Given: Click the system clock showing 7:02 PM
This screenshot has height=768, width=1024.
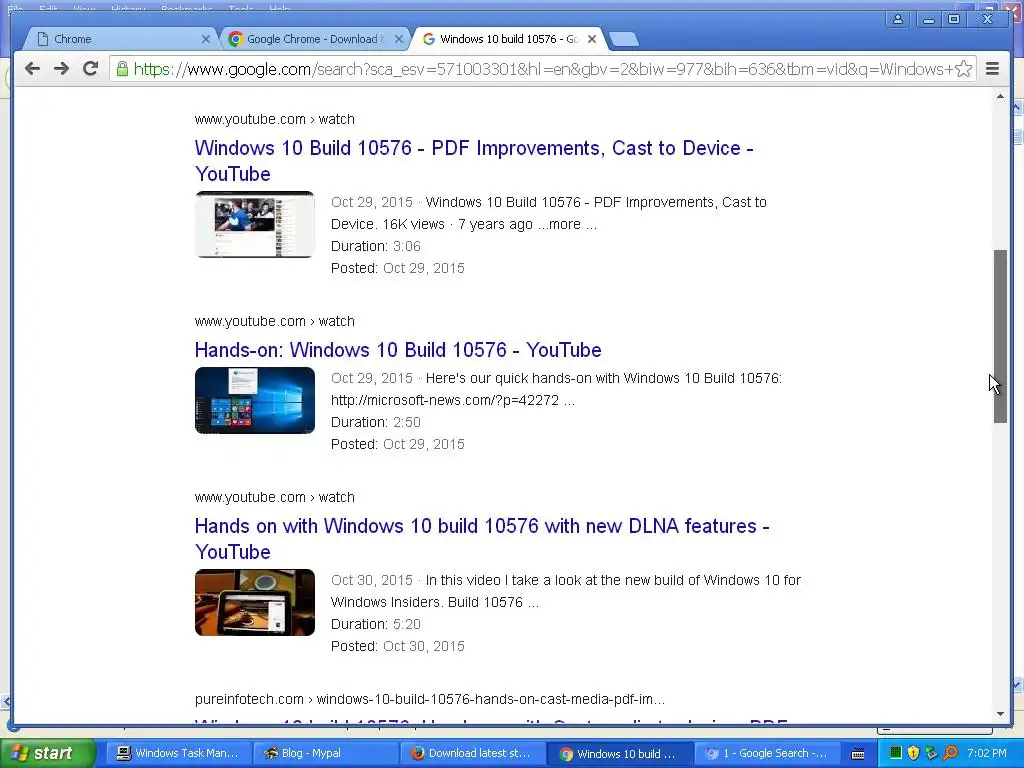Looking at the screenshot, I should coord(987,753).
